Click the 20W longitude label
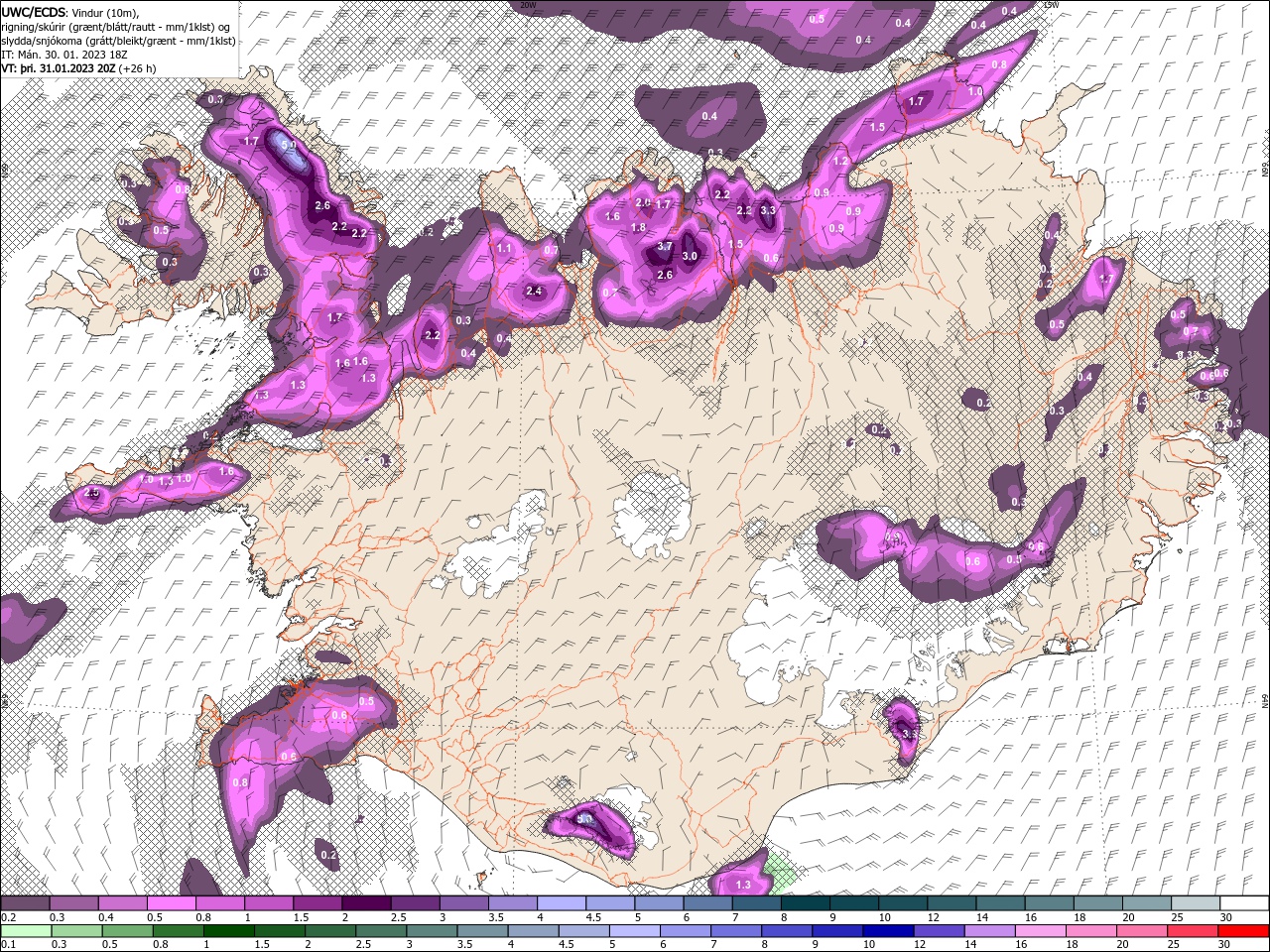This screenshot has height=952, width=1270. [529, 5]
